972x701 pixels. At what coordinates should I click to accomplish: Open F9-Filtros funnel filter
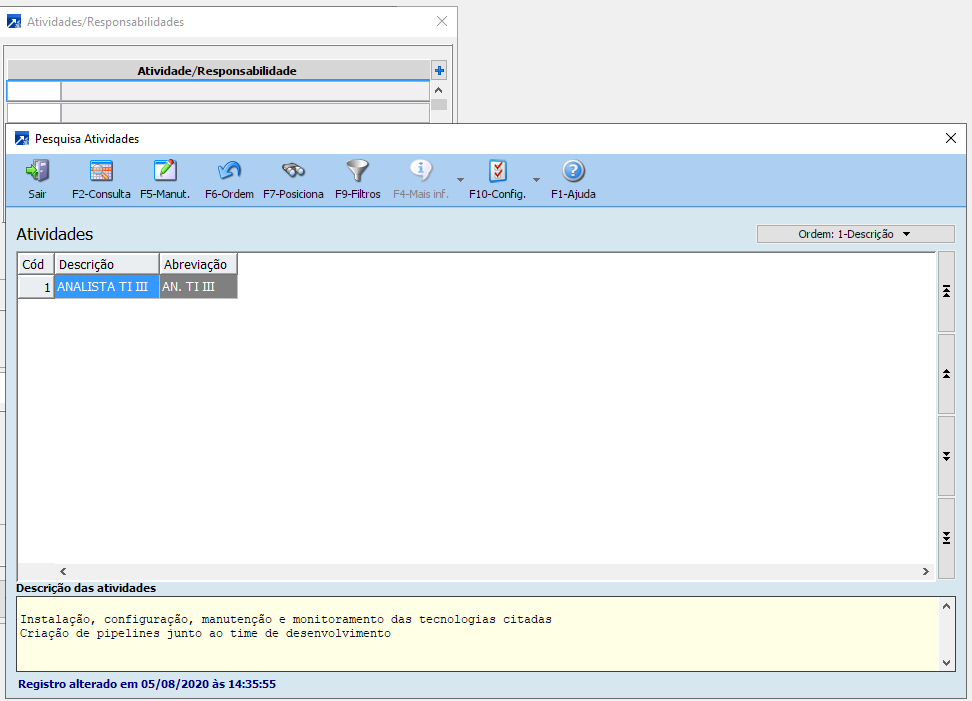(x=357, y=171)
